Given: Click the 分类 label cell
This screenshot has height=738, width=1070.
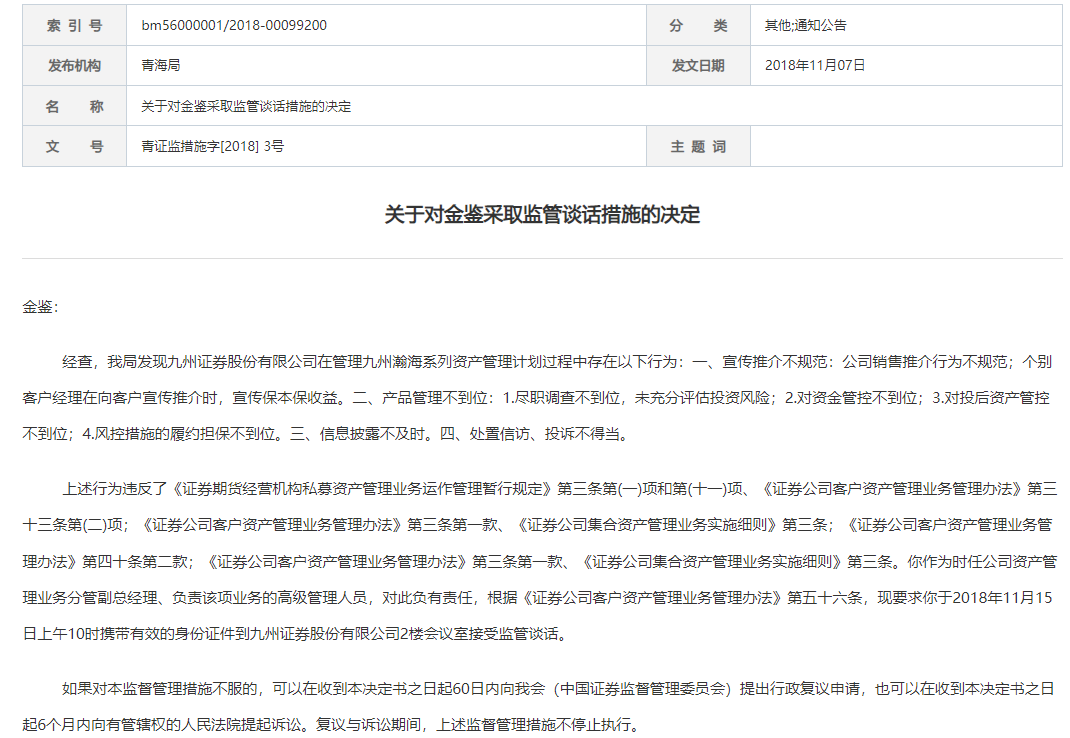Looking at the screenshot, I should pyautogui.click(x=698, y=25).
